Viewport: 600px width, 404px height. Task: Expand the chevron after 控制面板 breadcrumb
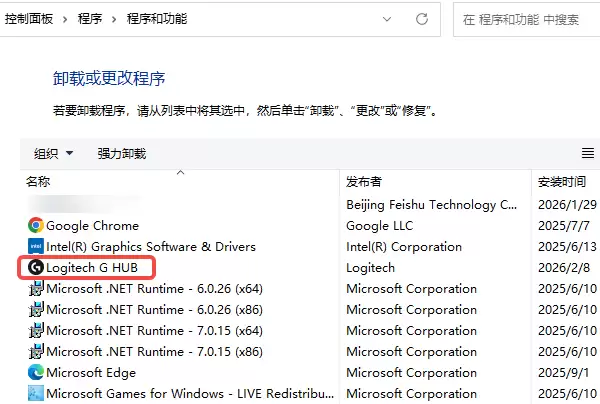point(65,19)
